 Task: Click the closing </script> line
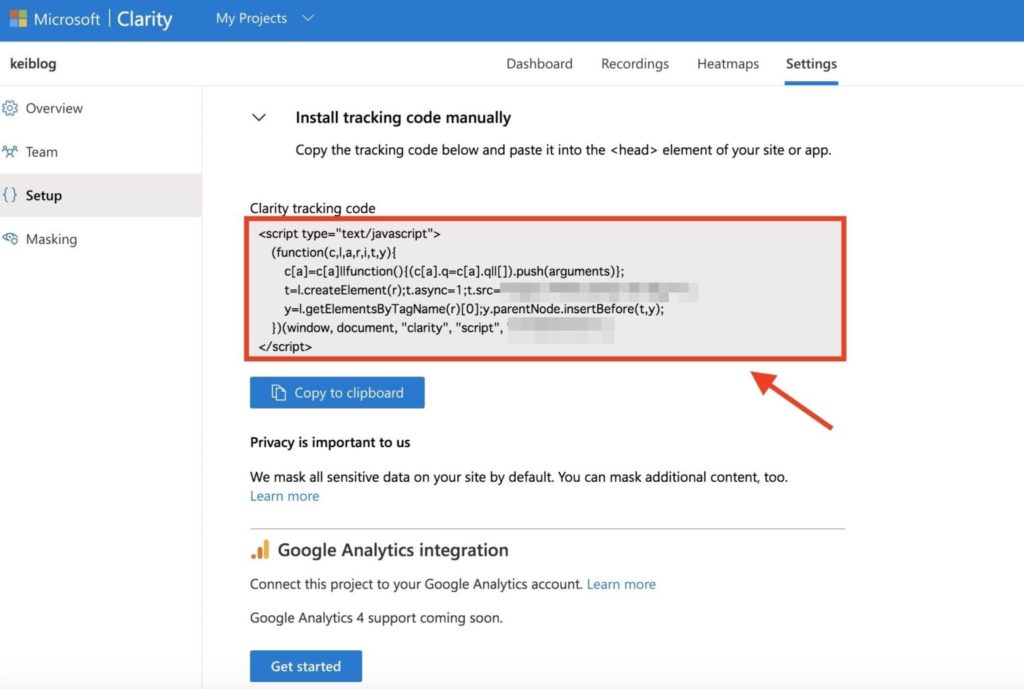(x=285, y=346)
